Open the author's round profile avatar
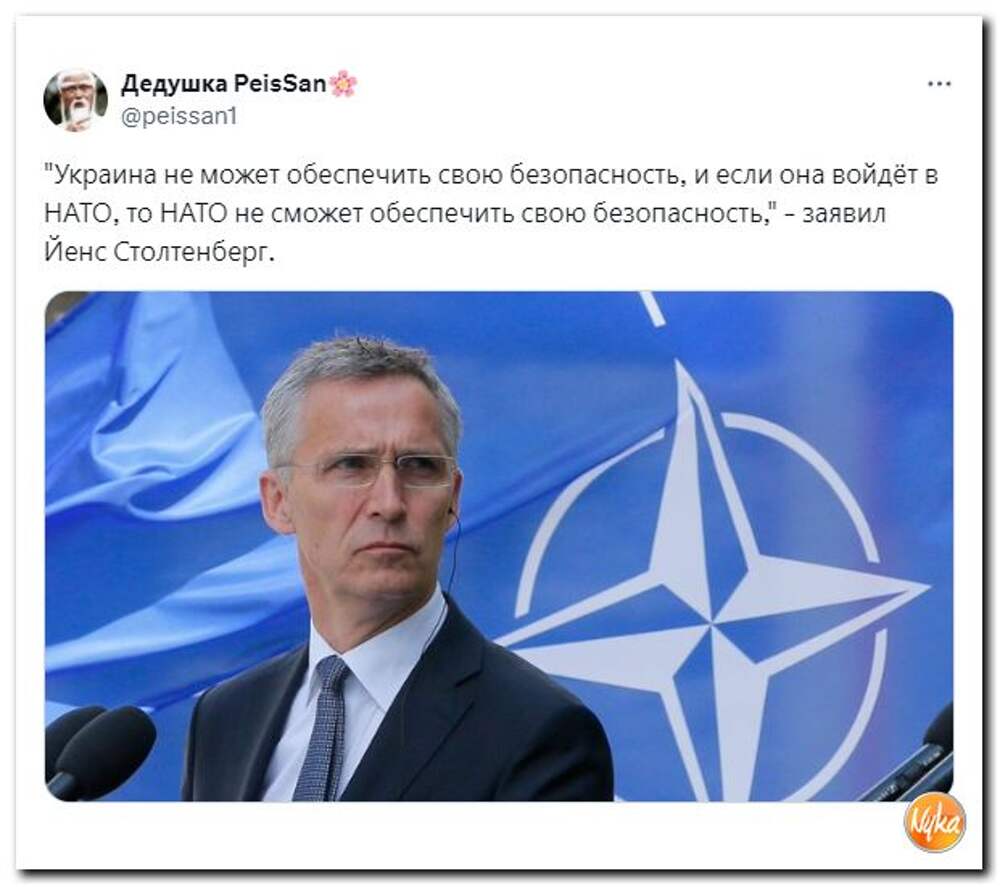Screen dimensions: 1000x887 (x=75, y=99)
